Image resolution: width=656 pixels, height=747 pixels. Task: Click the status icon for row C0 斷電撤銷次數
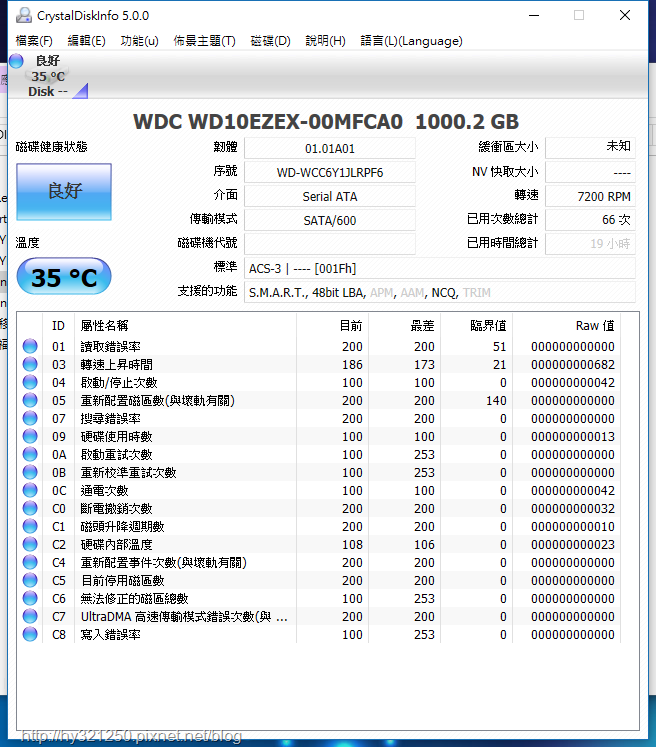[x=30, y=508]
